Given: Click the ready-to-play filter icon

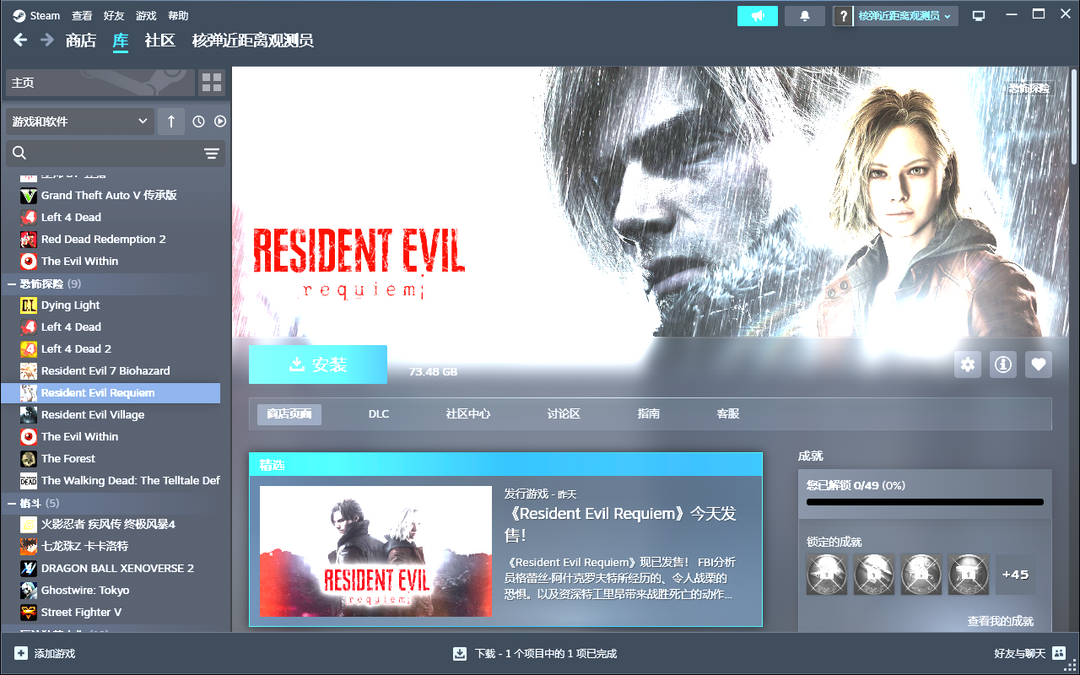Looking at the screenshot, I should pyautogui.click(x=220, y=121).
